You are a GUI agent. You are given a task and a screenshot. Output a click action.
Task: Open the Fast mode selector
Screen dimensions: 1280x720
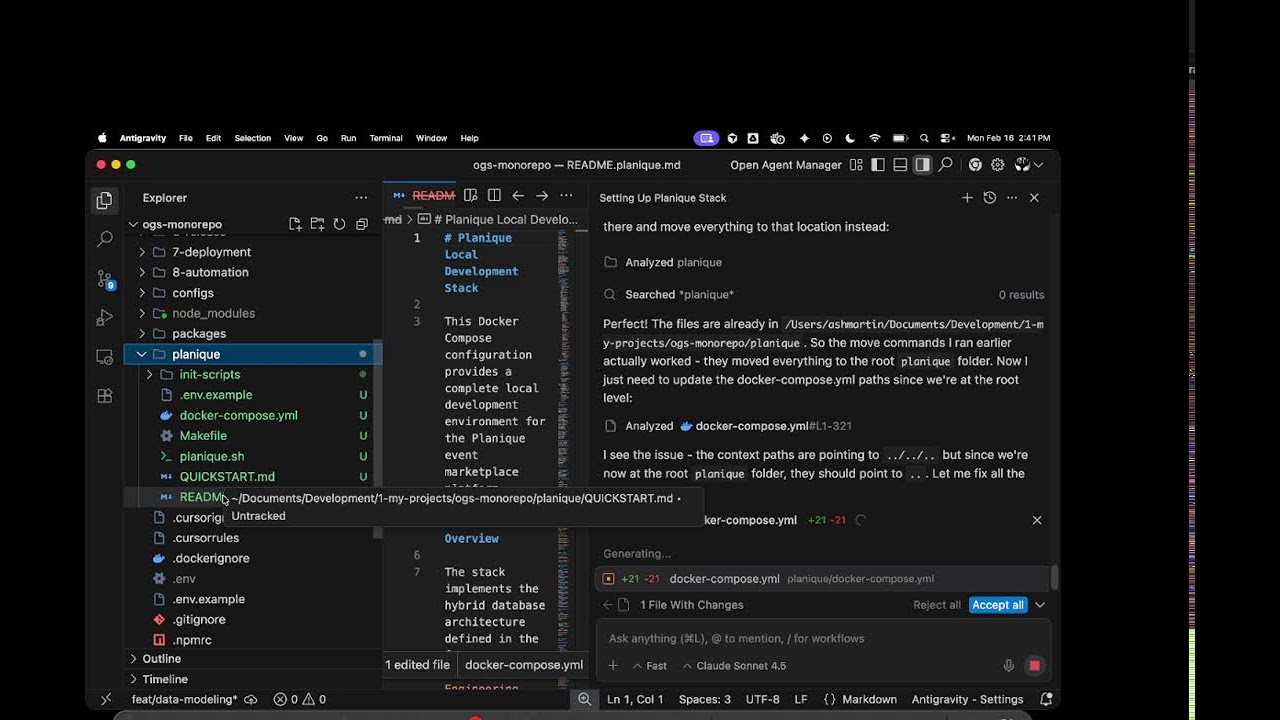(x=650, y=666)
